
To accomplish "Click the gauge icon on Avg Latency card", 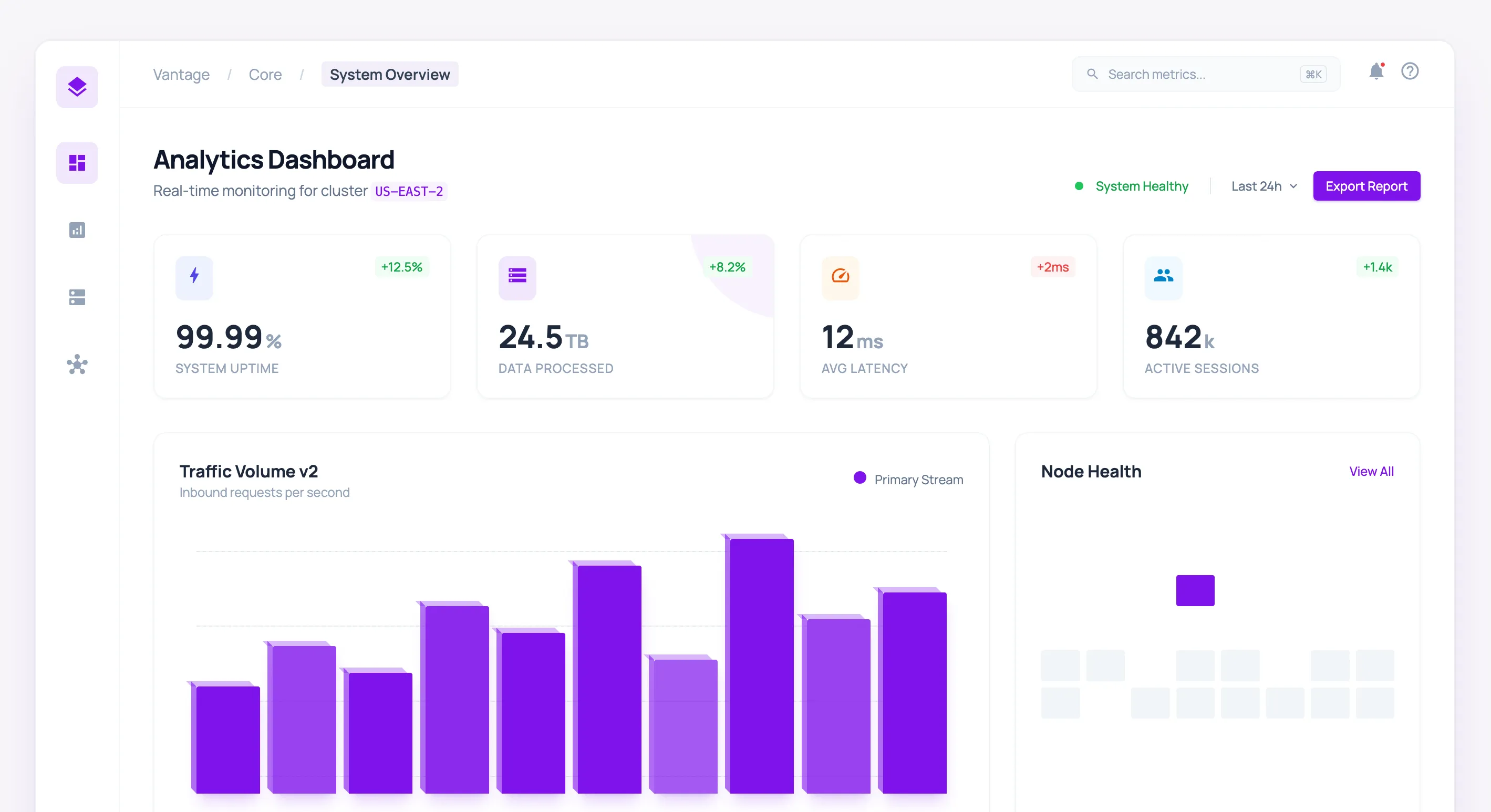I will tap(841, 278).
